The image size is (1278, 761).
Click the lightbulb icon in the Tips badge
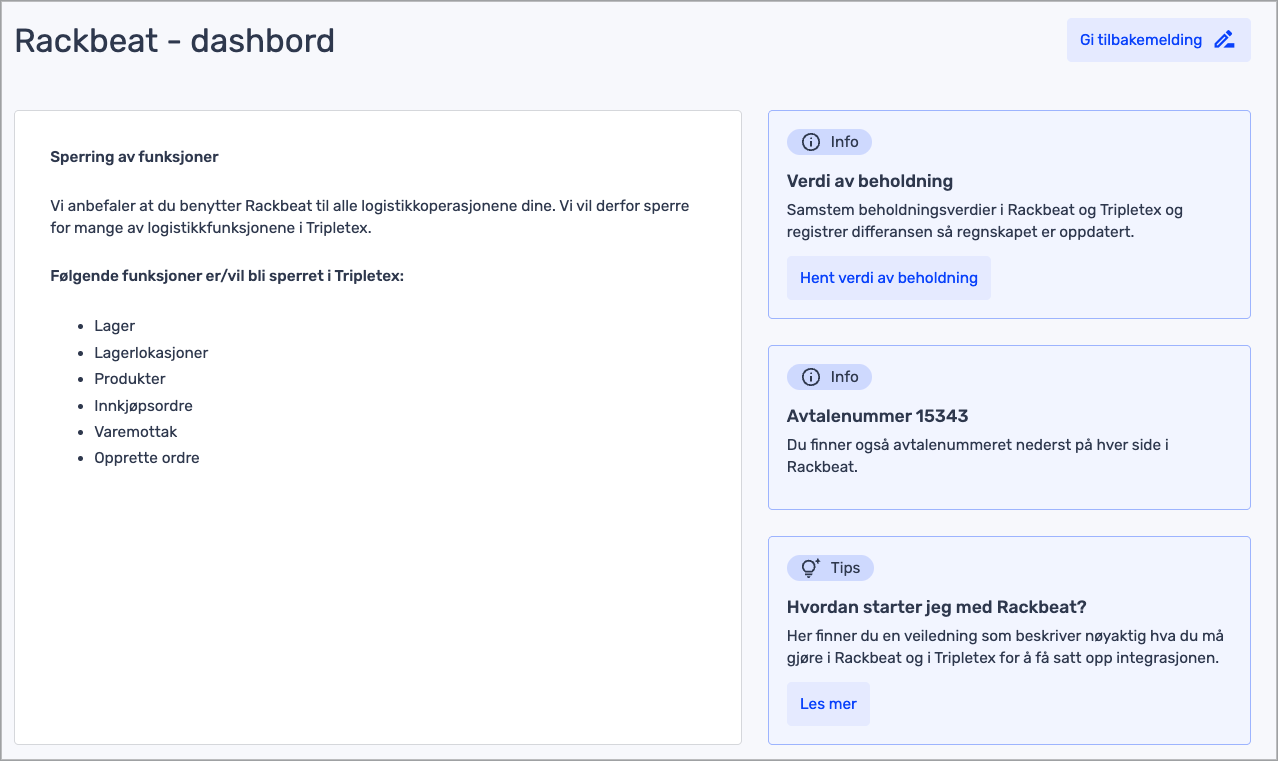pos(811,568)
